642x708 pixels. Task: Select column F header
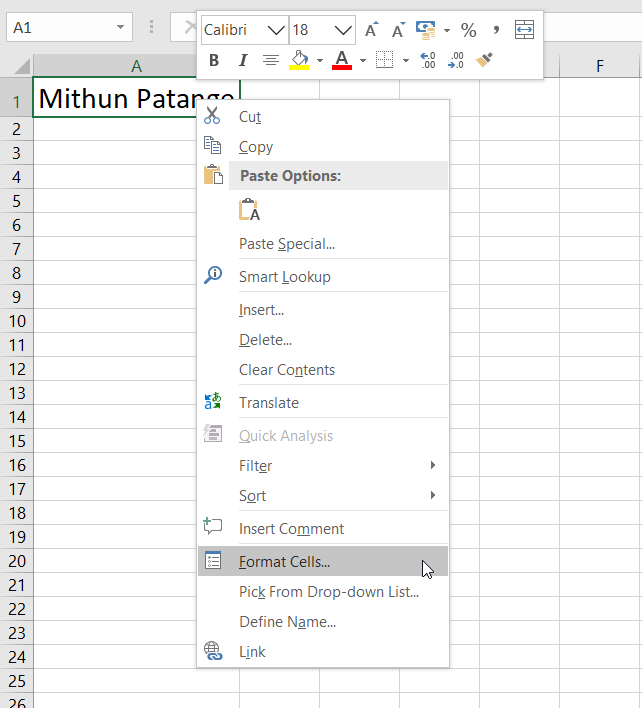point(600,66)
